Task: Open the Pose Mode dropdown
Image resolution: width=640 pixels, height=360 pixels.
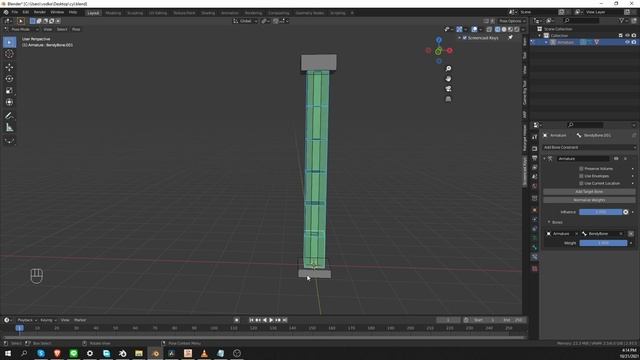Action: pyautogui.click(x=22, y=29)
